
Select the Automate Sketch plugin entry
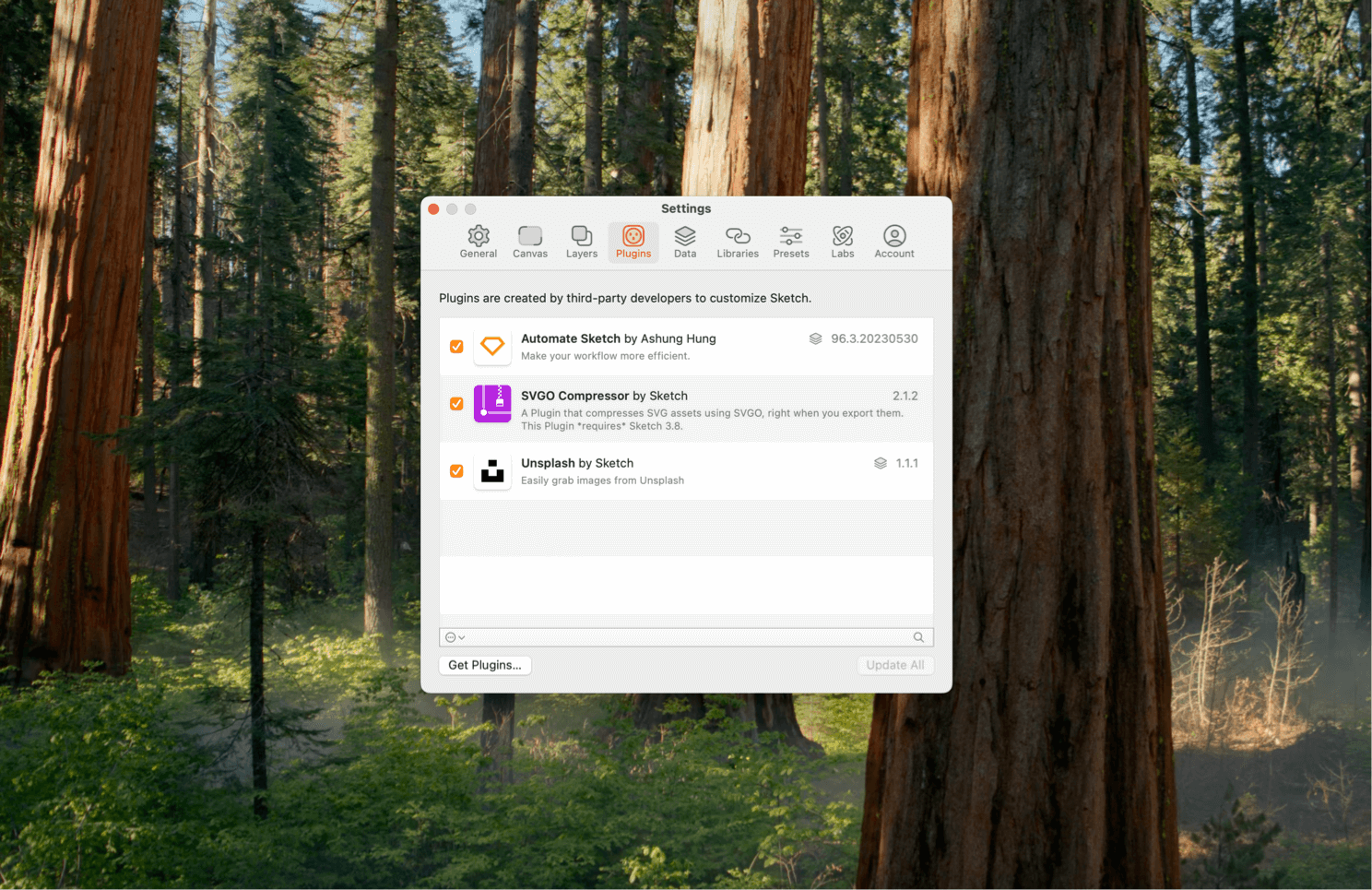click(x=645, y=346)
